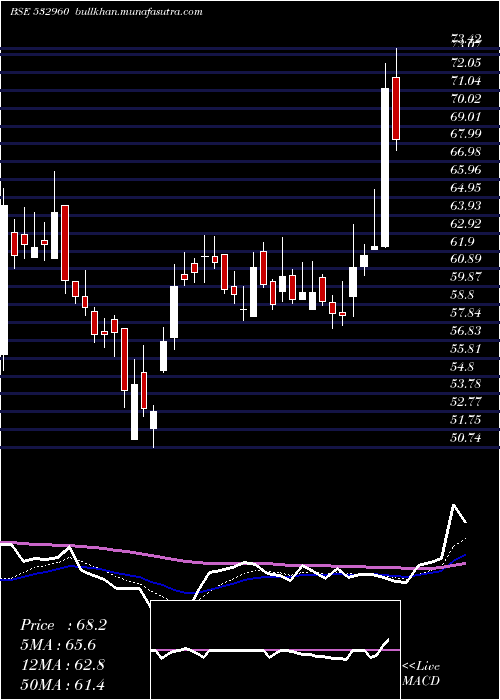
Task: Click the 50MA : 61.4 label
Action: (x=62, y=684)
